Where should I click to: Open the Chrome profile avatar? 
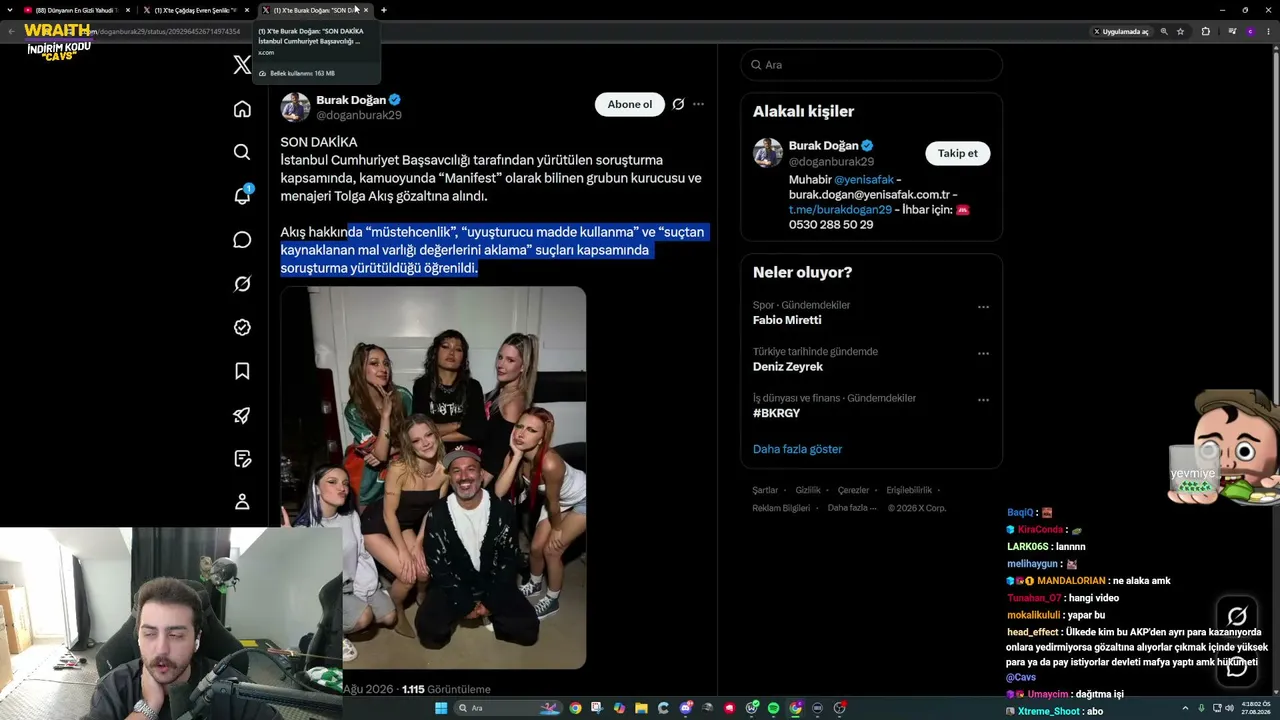1250,31
